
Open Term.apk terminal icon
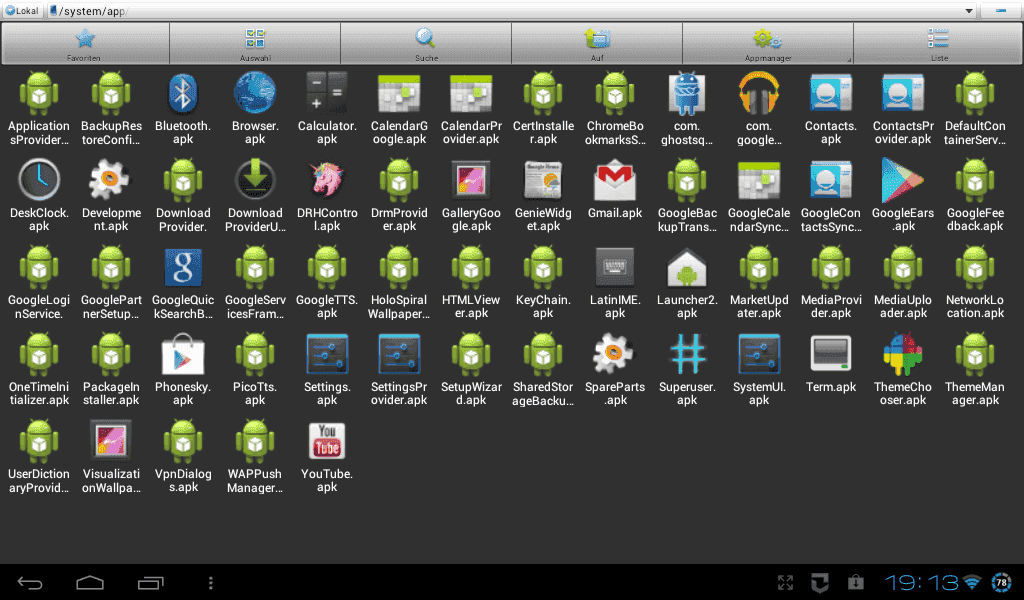[831, 354]
